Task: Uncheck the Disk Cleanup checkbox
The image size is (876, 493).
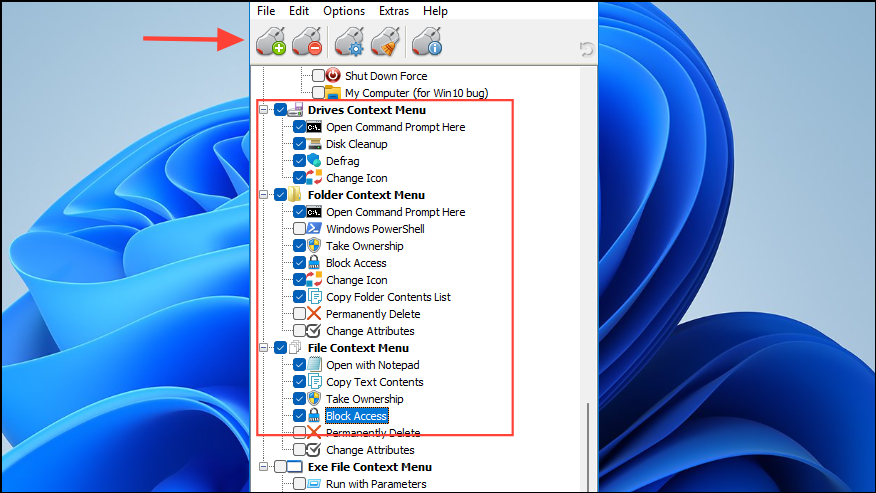Action: [x=299, y=144]
